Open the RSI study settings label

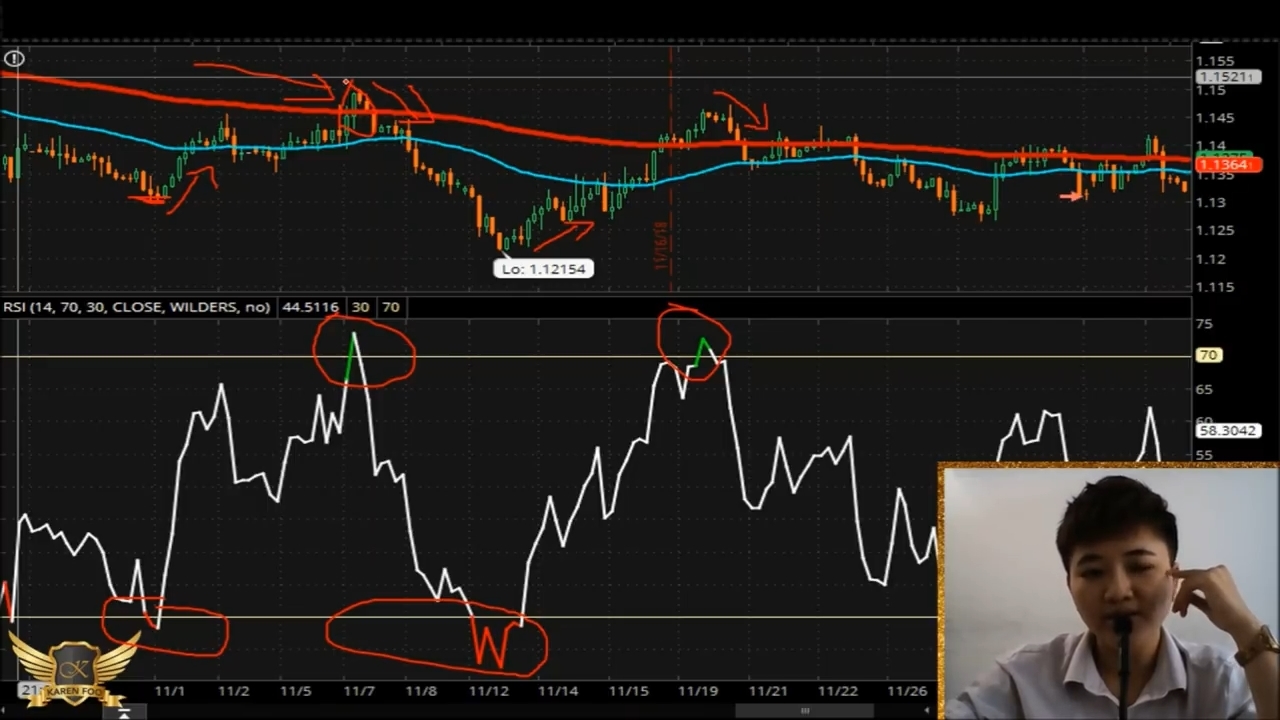(136, 307)
